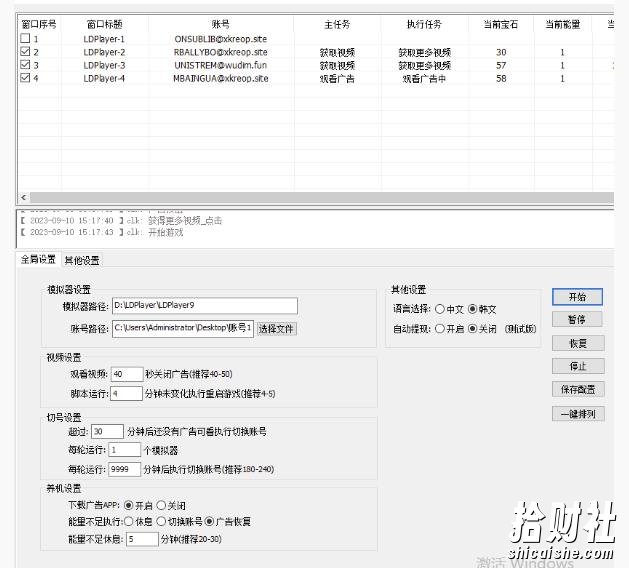Click the left arrow of horizontal scrollbar
This screenshot has width=629, height=568.
click(x=24, y=197)
